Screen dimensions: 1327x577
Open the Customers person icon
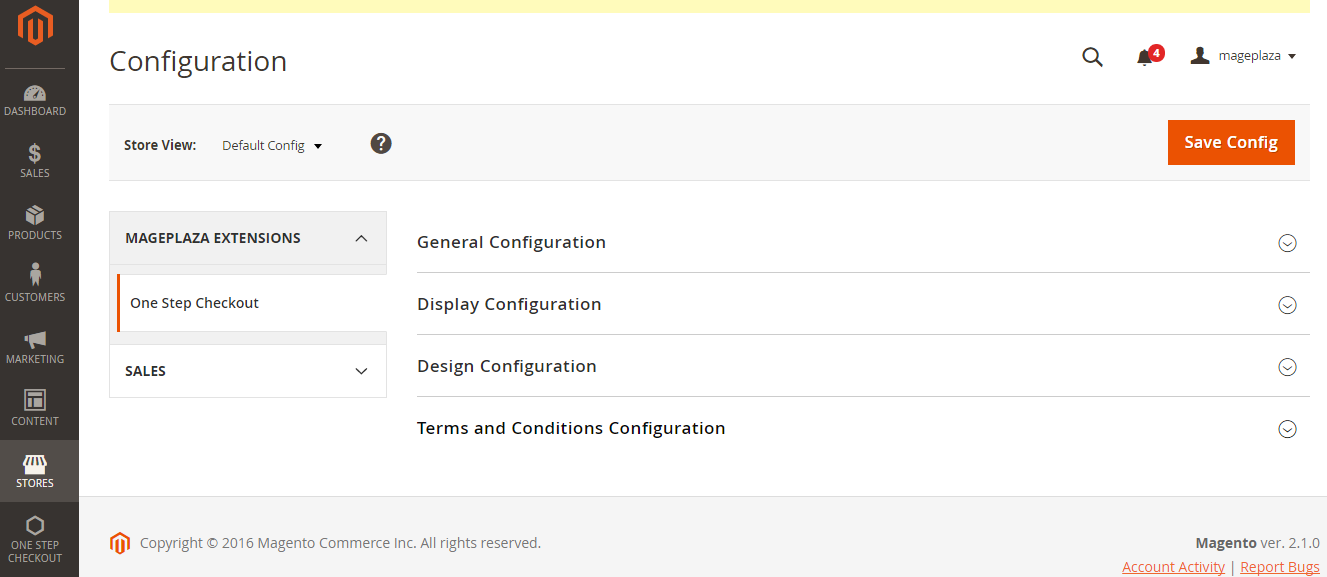pos(35,276)
